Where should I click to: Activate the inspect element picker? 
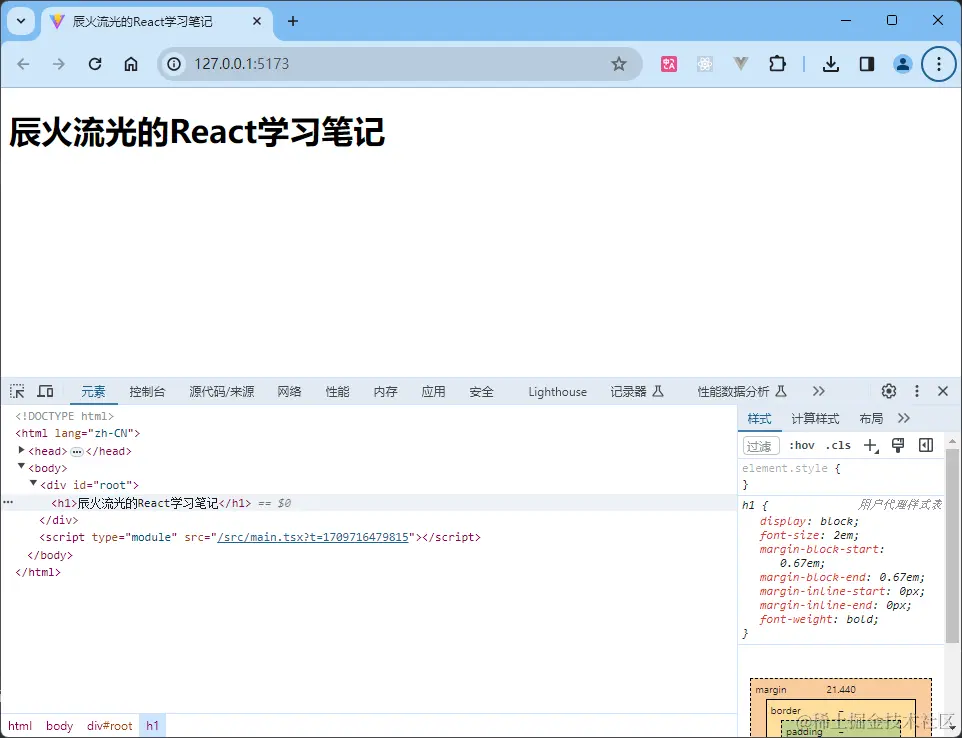[17, 391]
